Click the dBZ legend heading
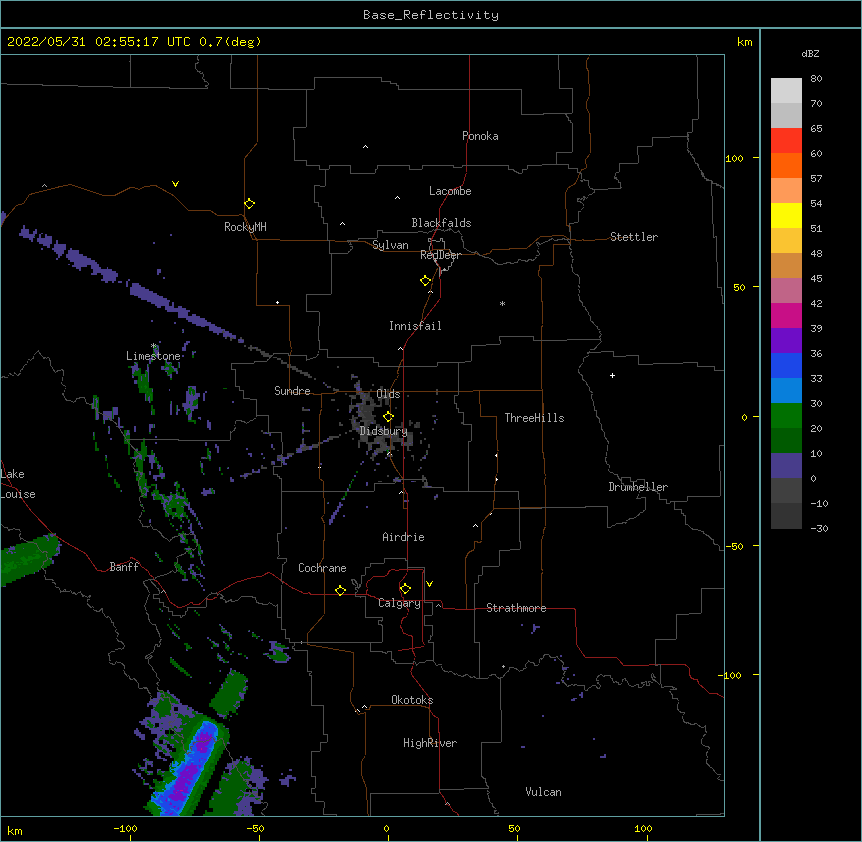Image resolution: width=862 pixels, height=842 pixels. [810, 54]
